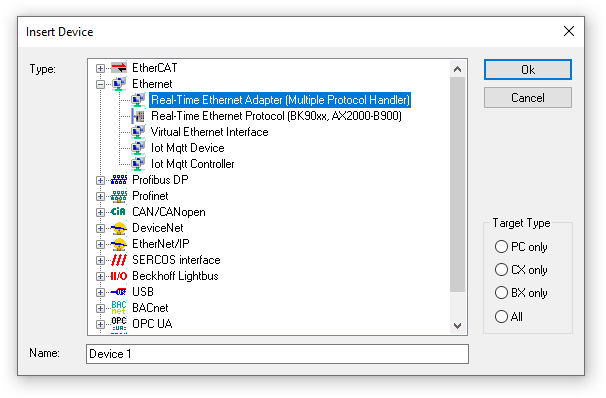The height and width of the screenshot is (398, 606).
Task: Expand the BACnet node
Action: pyautogui.click(x=100, y=308)
